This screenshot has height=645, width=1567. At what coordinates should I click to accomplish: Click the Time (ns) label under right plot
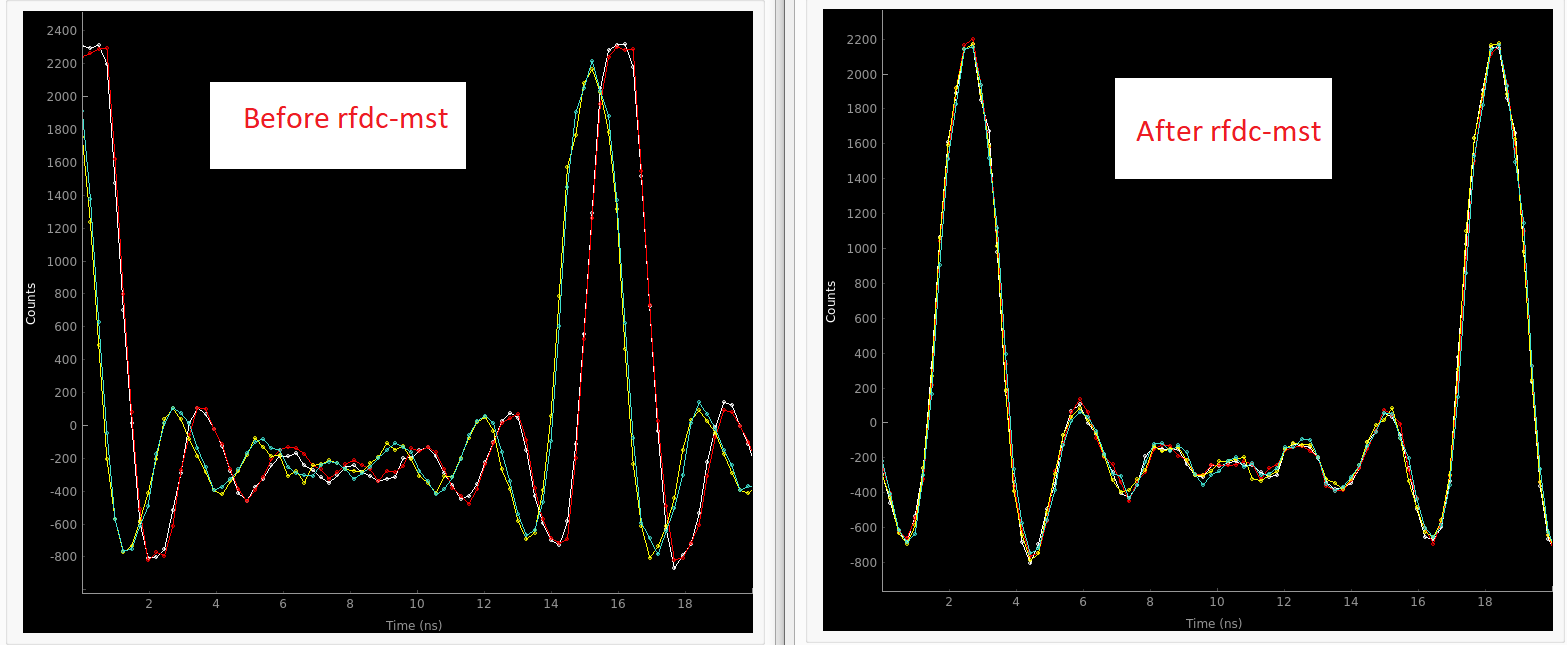tap(1214, 623)
